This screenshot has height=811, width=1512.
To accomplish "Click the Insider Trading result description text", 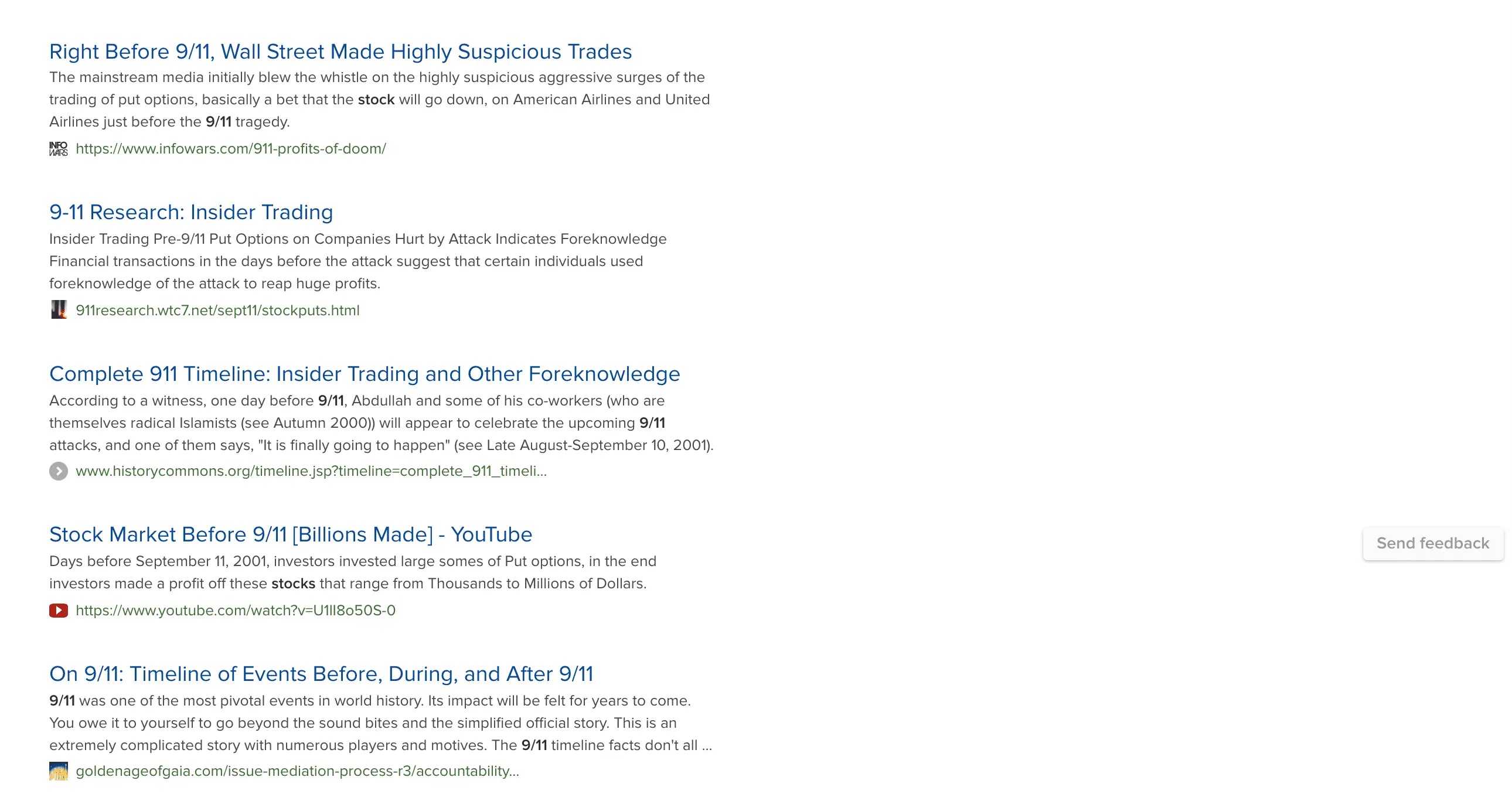I will (x=357, y=261).
